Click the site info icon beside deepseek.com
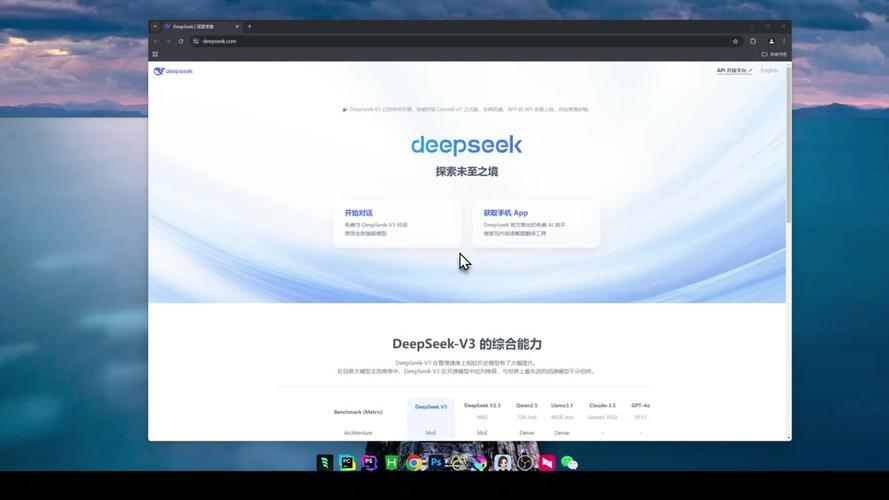The image size is (889, 500). [196, 41]
